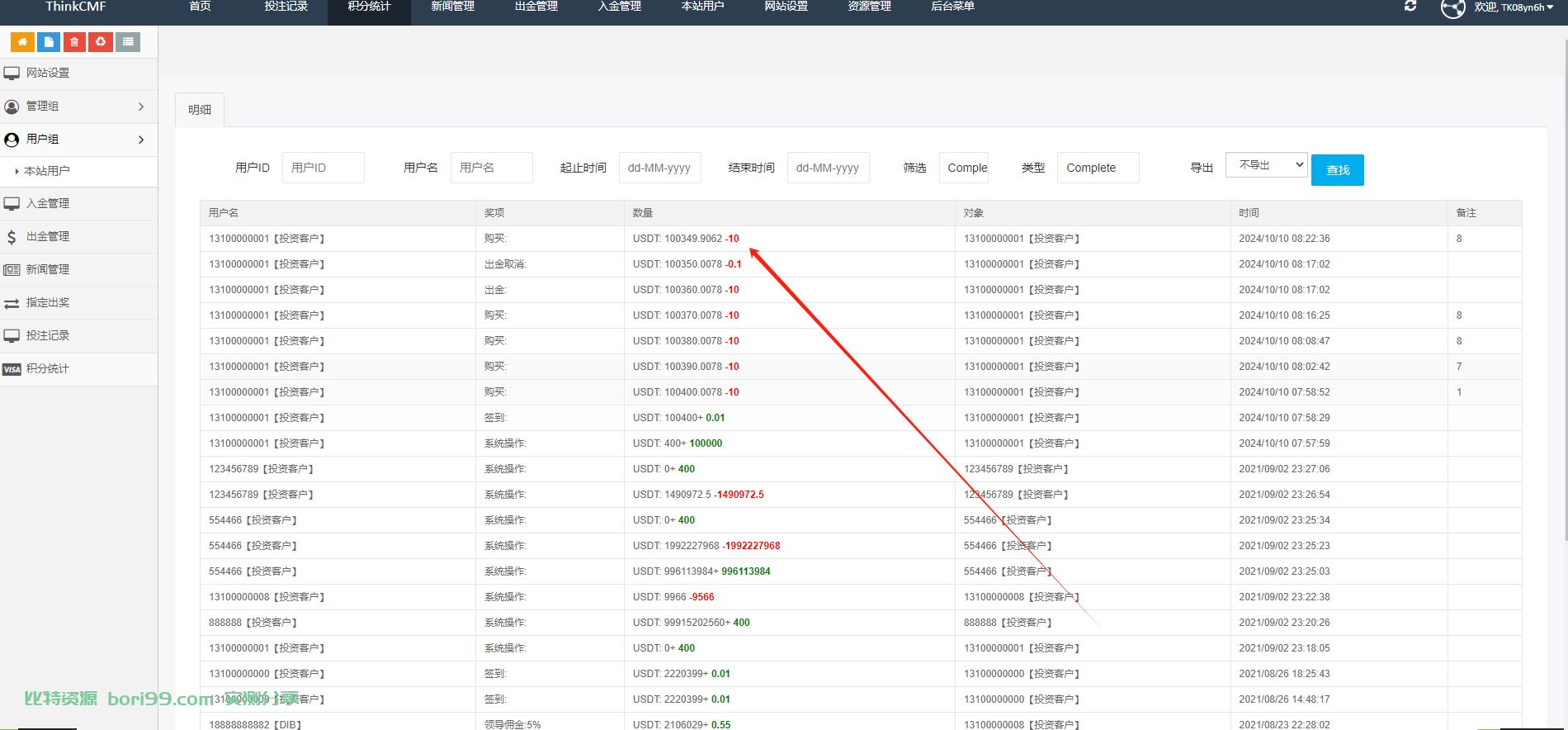Click the red trash can shortcut icon
This screenshot has height=730, width=1568.
point(74,42)
